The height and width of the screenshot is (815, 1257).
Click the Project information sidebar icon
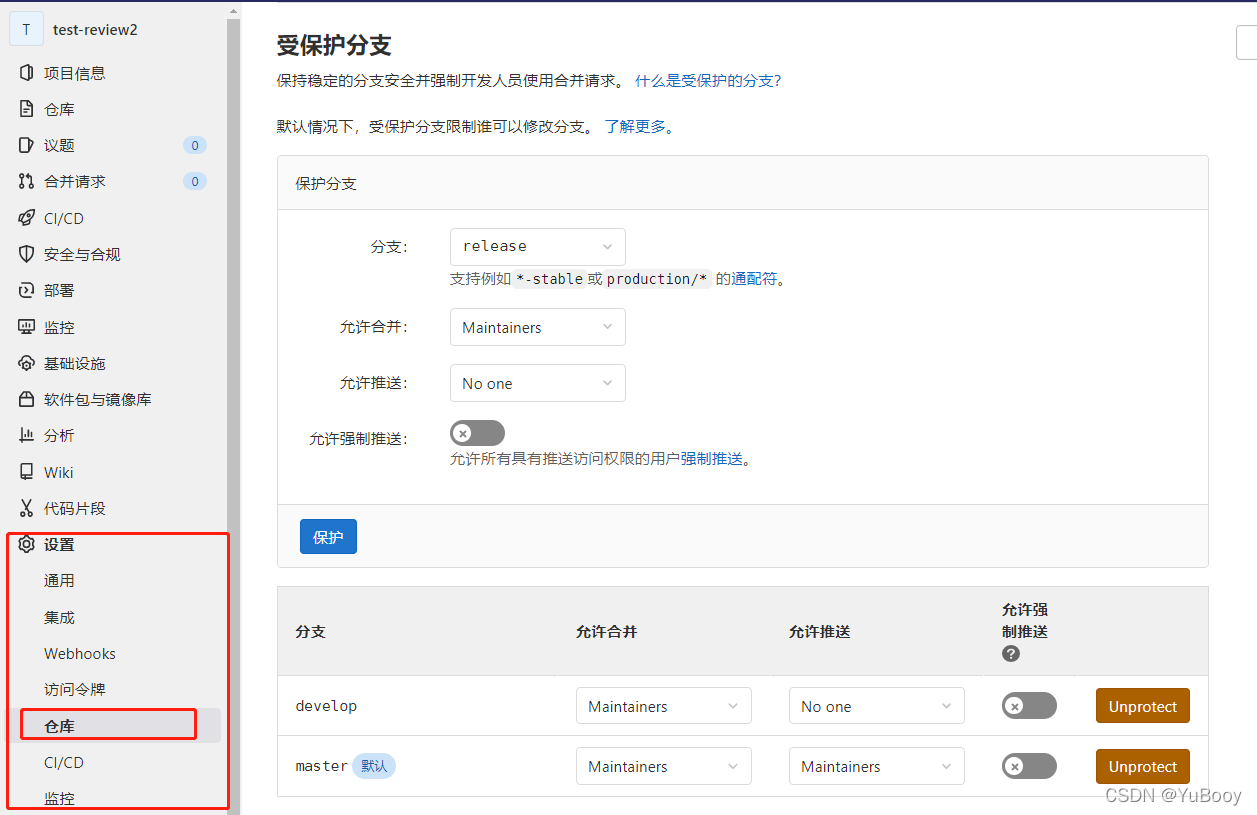[x=27, y=73]
